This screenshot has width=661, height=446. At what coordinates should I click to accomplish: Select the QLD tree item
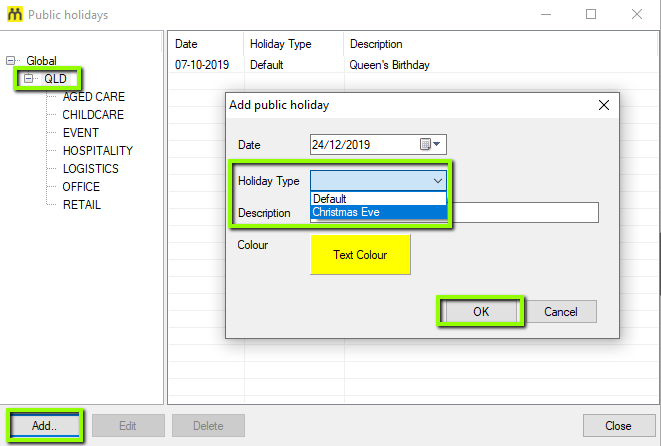[x=55, y=78]
